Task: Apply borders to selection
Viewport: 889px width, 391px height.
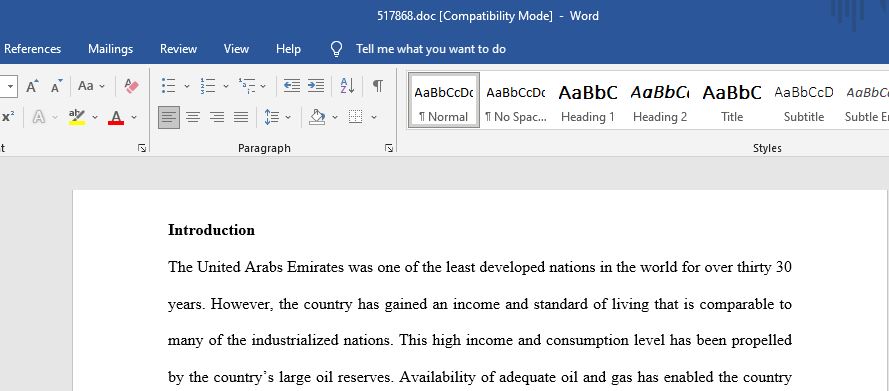Action: pyautogui.click(x=355, y=117)
